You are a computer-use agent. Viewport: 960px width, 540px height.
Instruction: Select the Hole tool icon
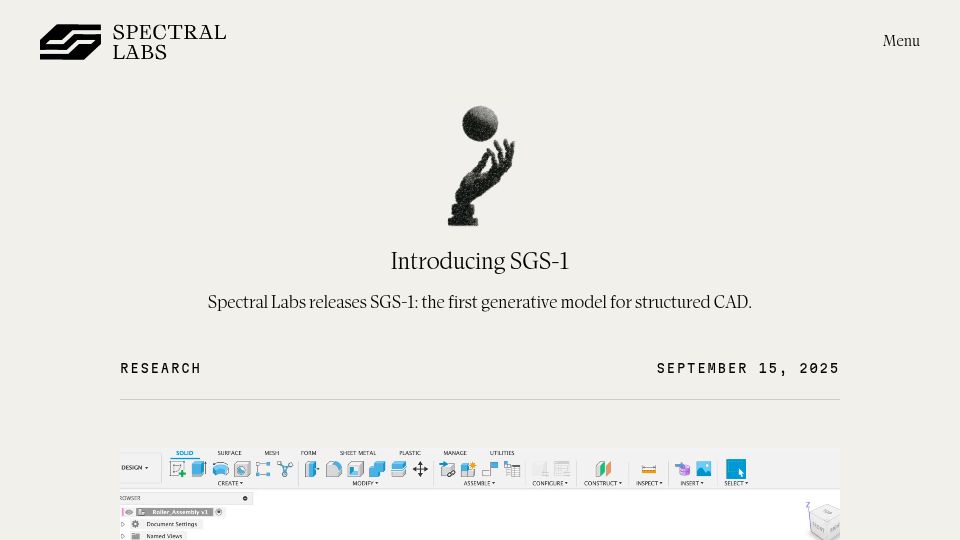[242, 469]
